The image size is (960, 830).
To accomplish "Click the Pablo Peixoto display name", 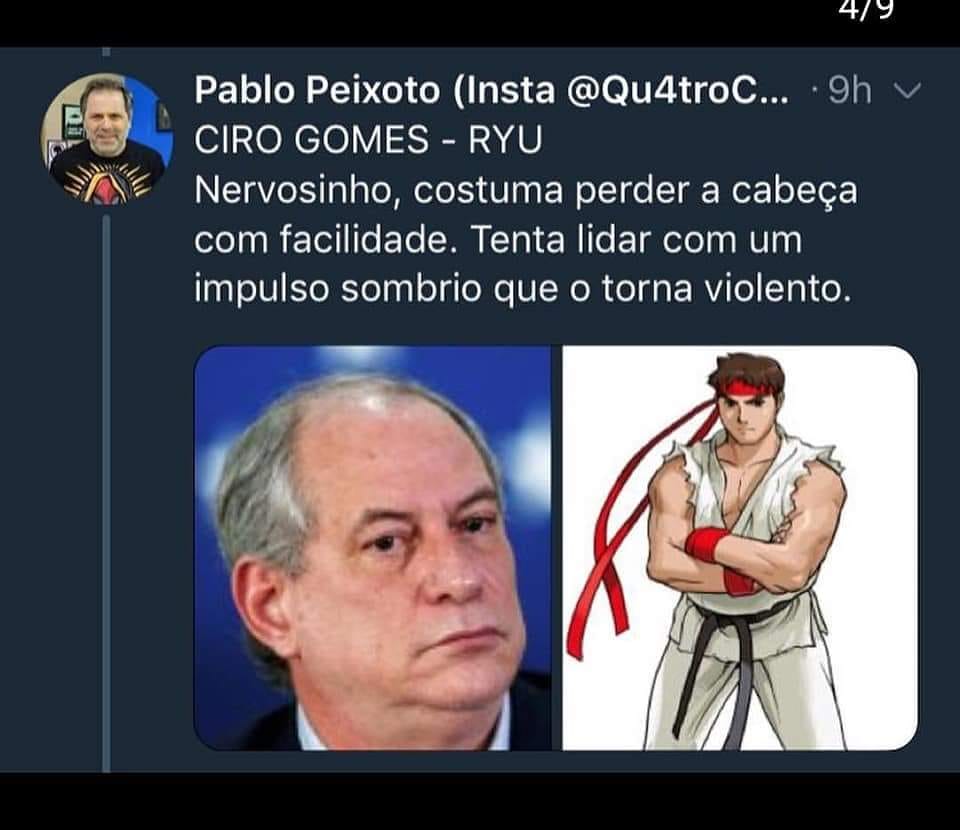I will coord(317,90).
